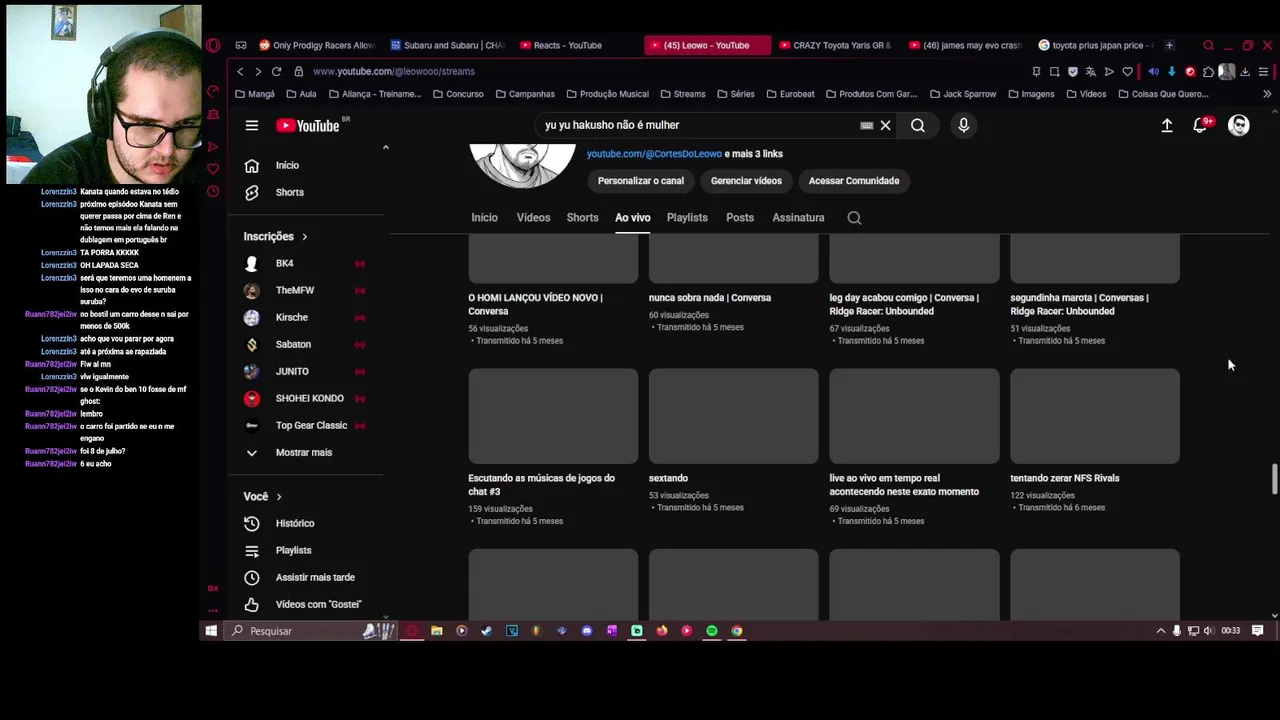The width and height of the screenshot is (1280, 720).
Task: Show more bookmarks with double chevron
Action: pyautogui.click(x=1266, y=94)
